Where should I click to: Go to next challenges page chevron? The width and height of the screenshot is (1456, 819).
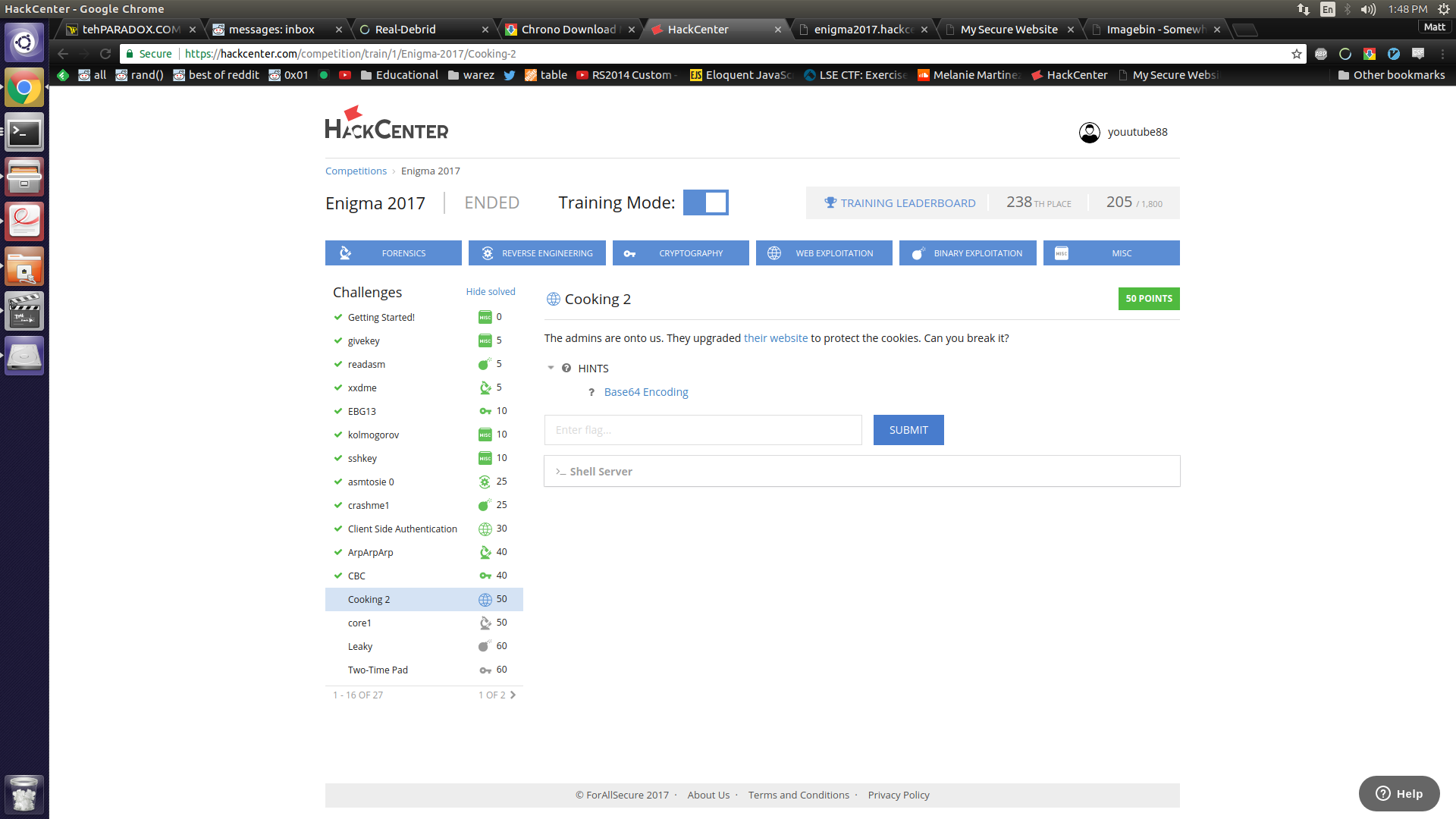pyautogui.click(x=513, y=695)
